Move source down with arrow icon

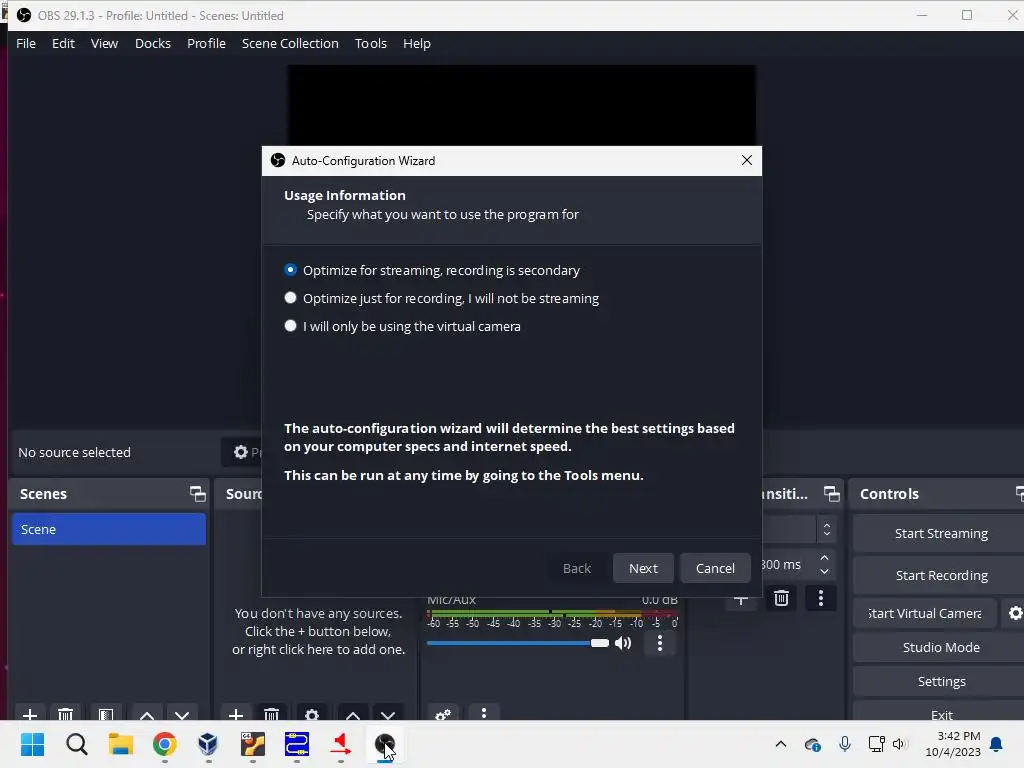[x=388, y=714]
